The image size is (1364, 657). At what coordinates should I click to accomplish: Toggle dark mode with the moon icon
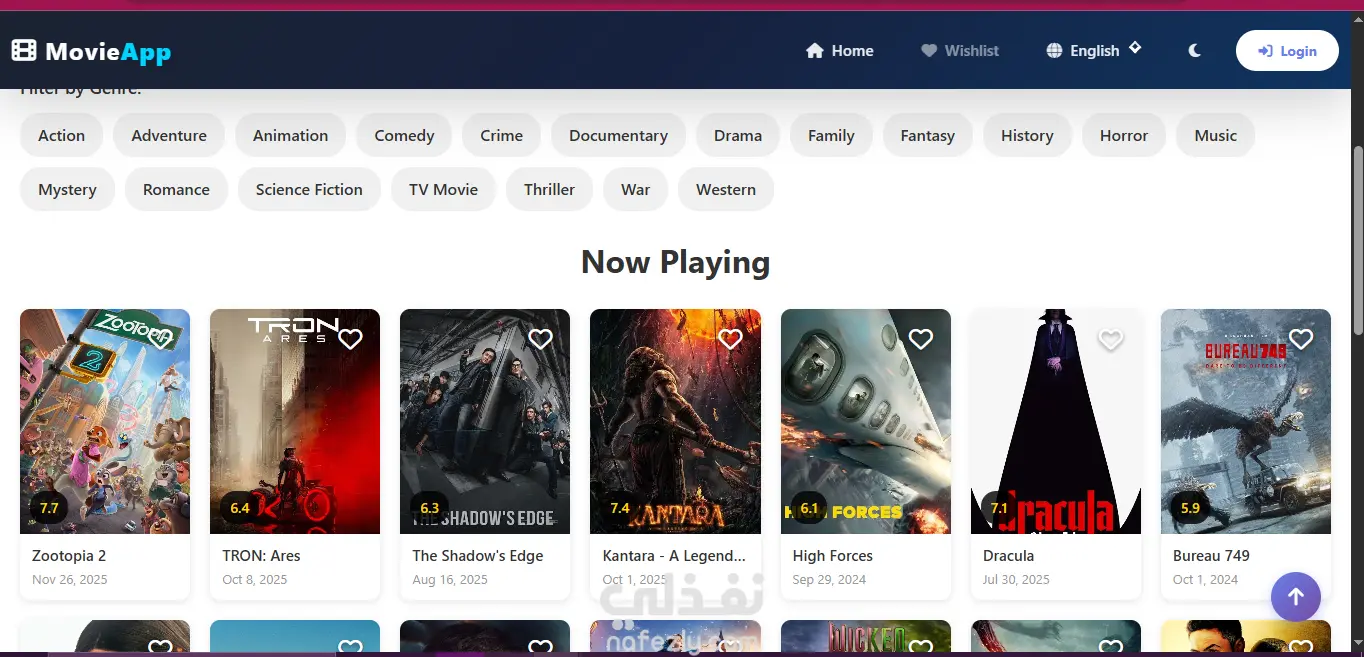tap(1194, 51)
